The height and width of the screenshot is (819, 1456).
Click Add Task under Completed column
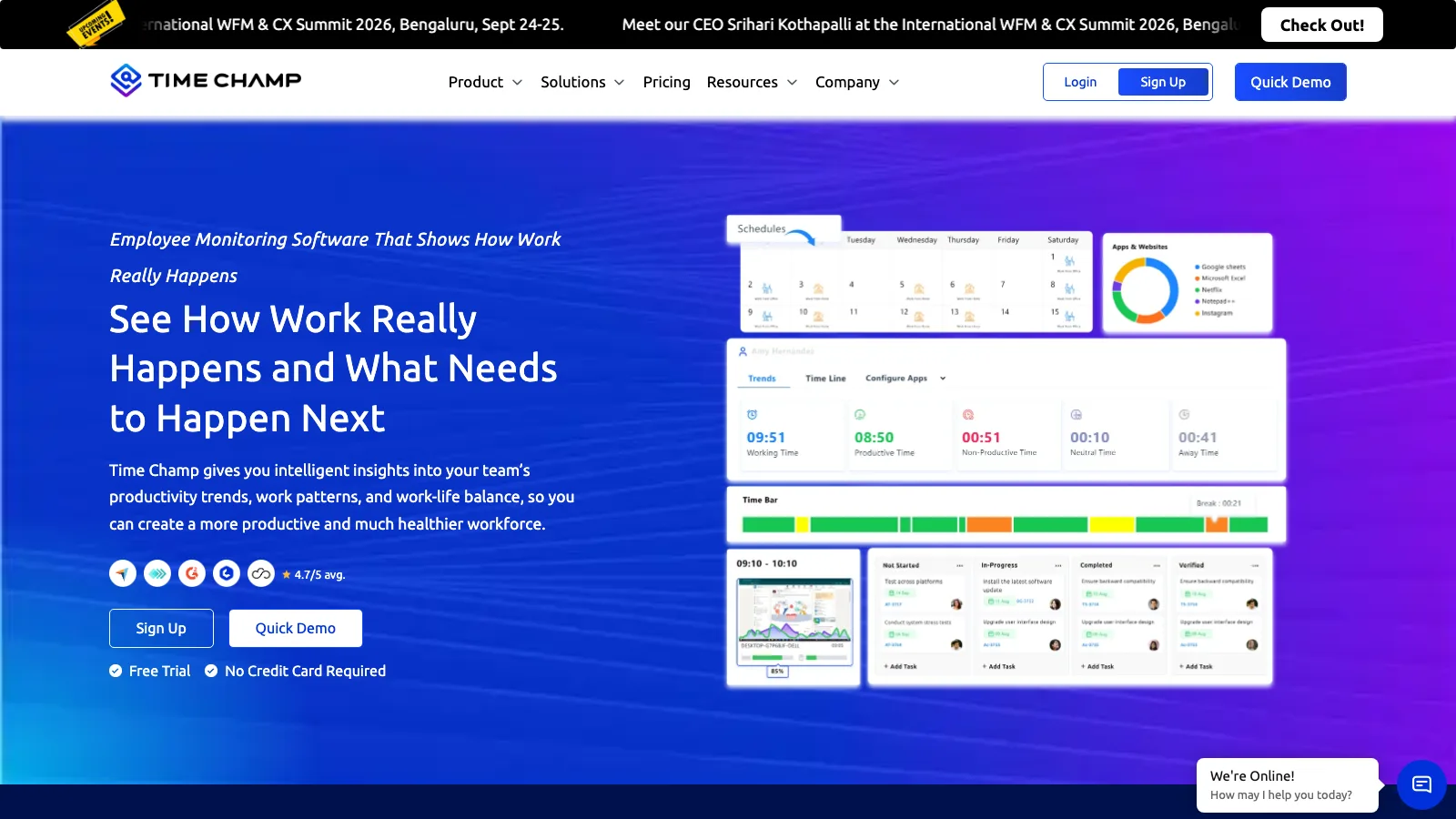click(1097, 666)
